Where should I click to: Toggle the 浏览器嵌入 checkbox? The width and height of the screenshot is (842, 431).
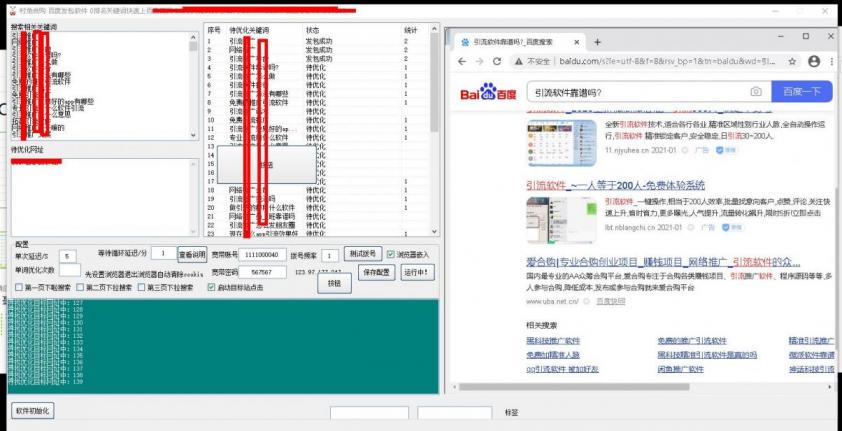pos(390,254)
